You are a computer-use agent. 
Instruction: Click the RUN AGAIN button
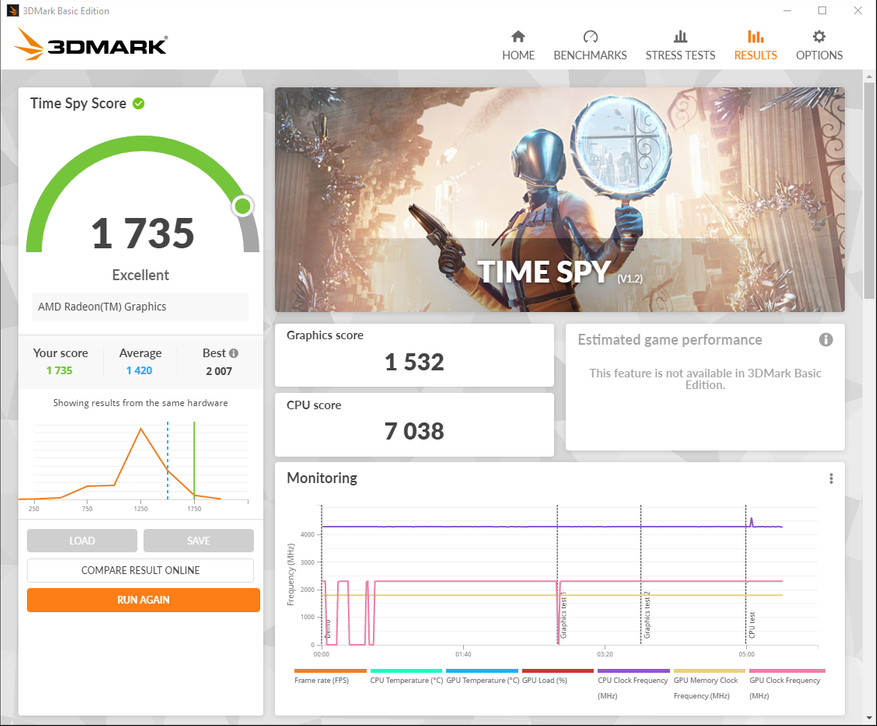(143, 600)
